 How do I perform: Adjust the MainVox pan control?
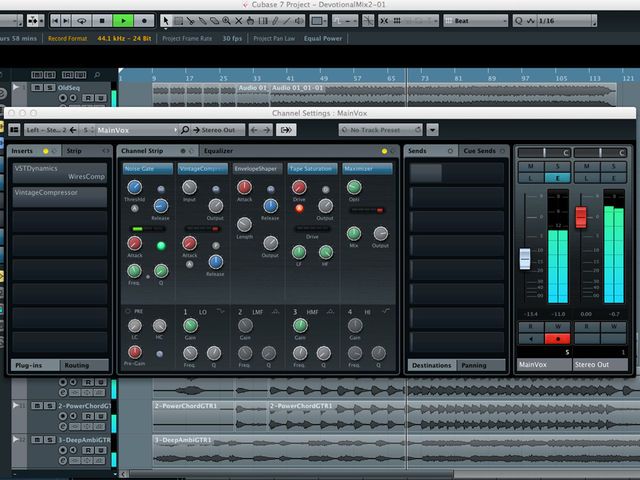click(544, 153)
